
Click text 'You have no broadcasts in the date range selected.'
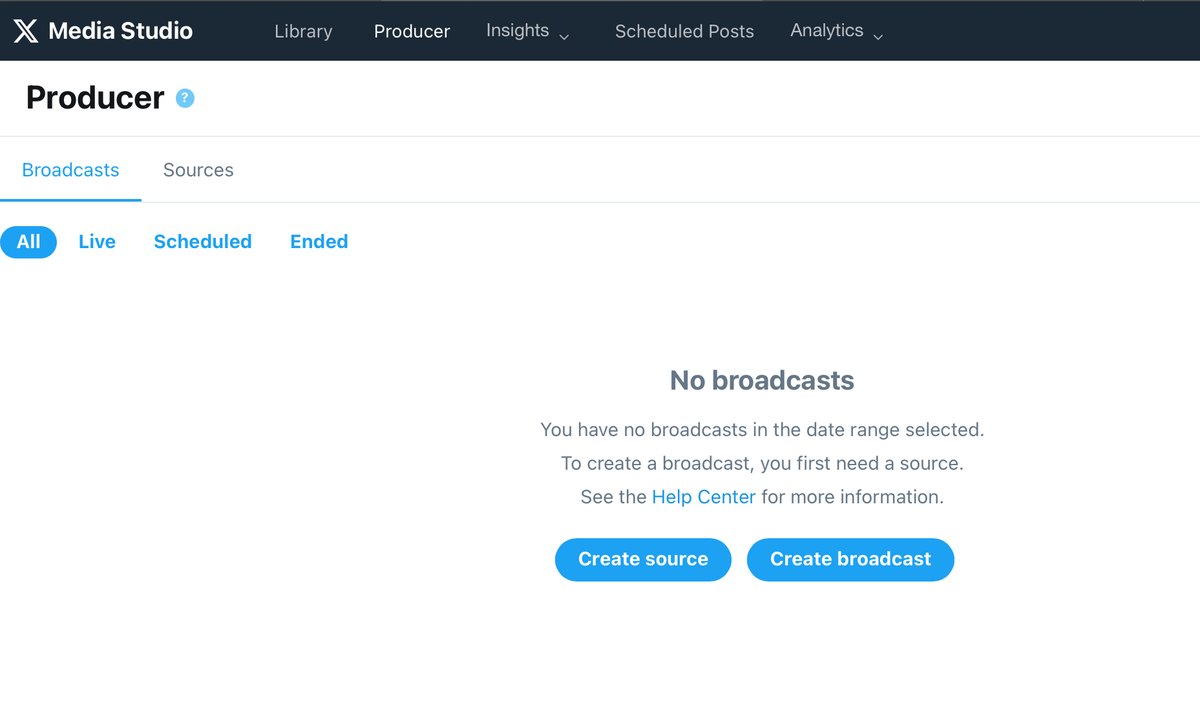point(762,430)
